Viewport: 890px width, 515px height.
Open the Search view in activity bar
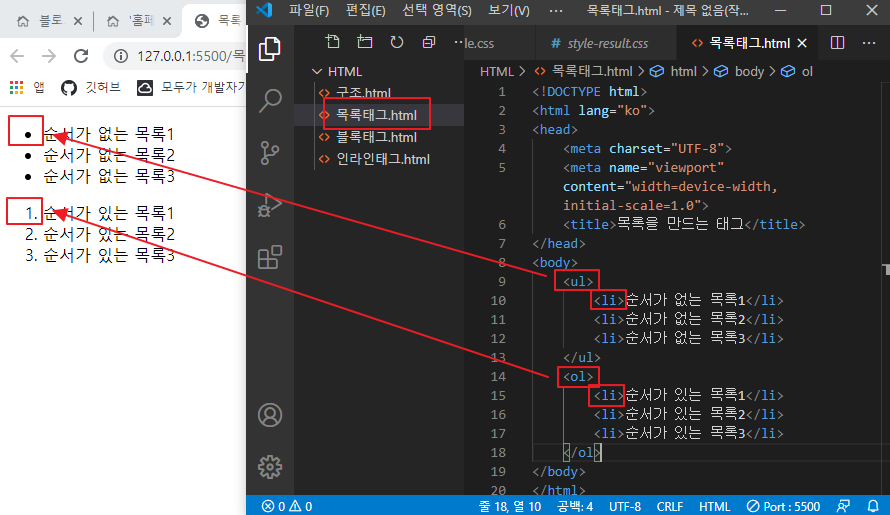(x=270, y=101)
